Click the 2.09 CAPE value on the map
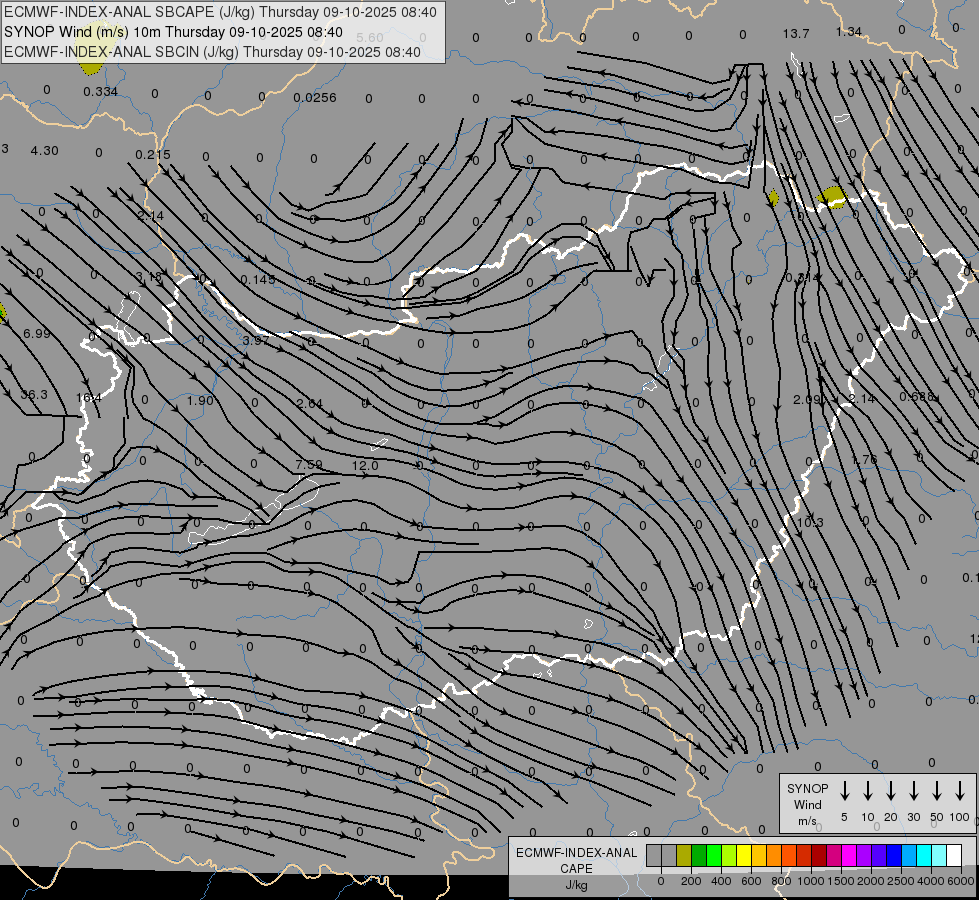 pyautogui.click(x=807, y=399)
